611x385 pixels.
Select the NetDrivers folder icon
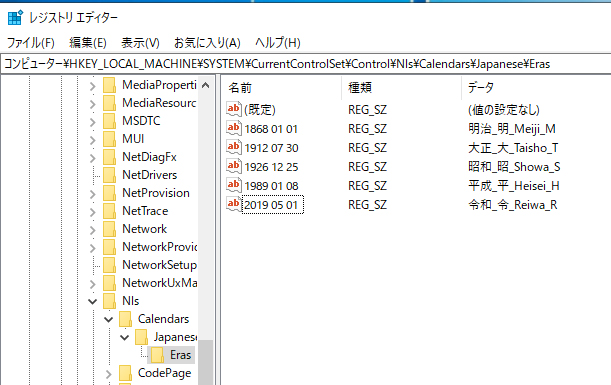coord(109,175)
